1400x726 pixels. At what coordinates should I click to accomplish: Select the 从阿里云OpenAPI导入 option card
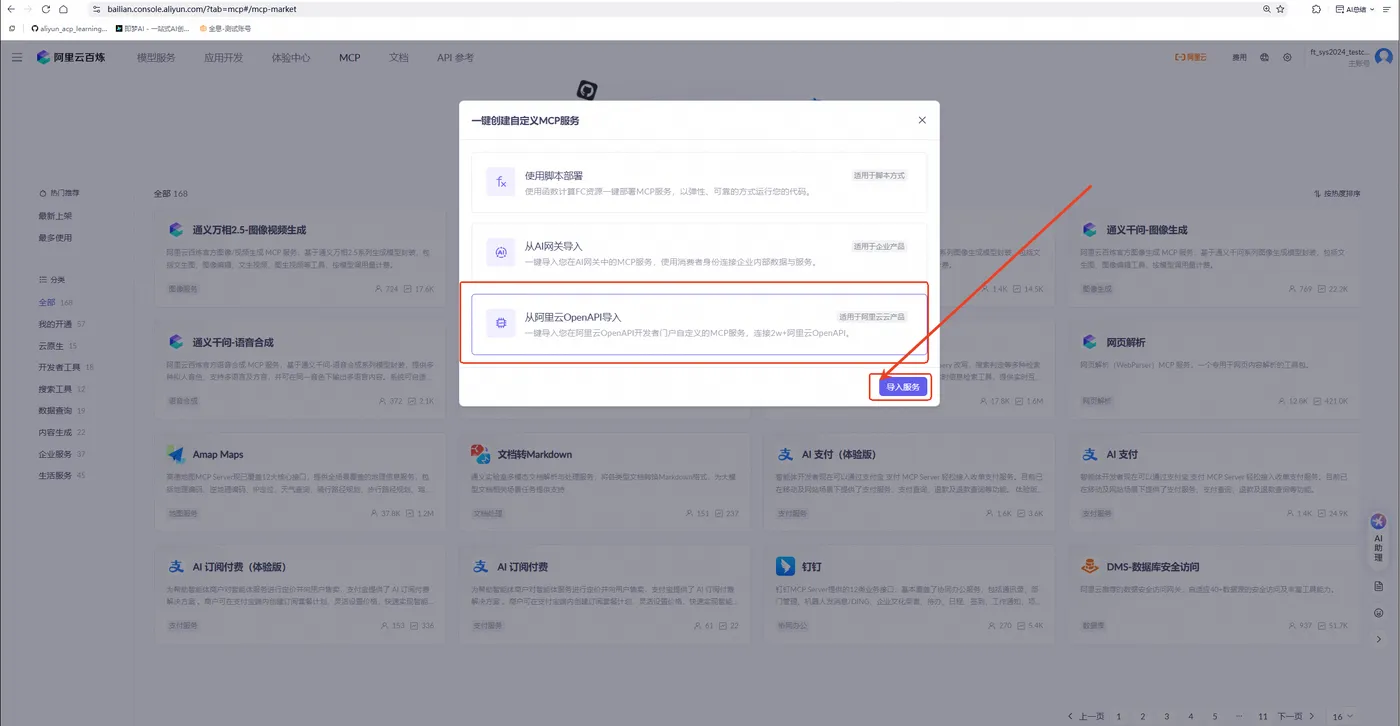click(x=699, y=324)
